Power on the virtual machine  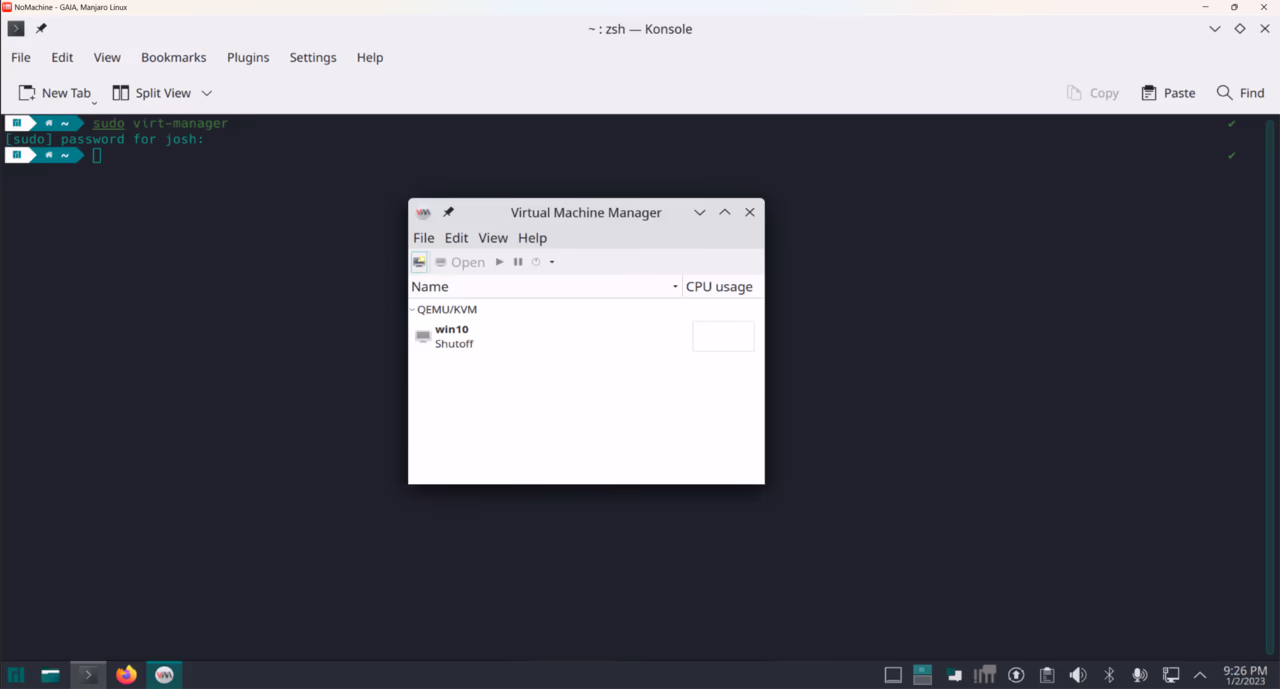(499, 262)
